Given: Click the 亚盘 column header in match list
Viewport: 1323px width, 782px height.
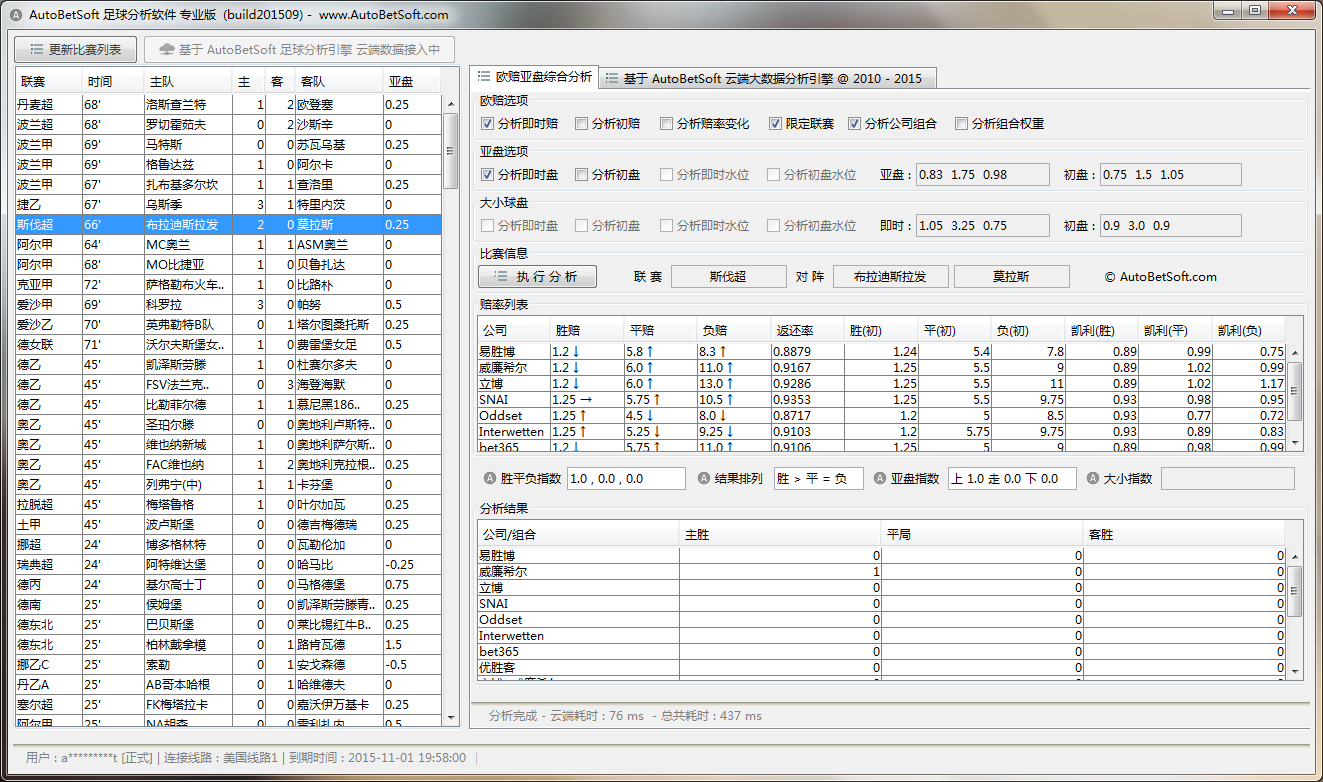Looking at the screenshot, I should coord(412,82).
